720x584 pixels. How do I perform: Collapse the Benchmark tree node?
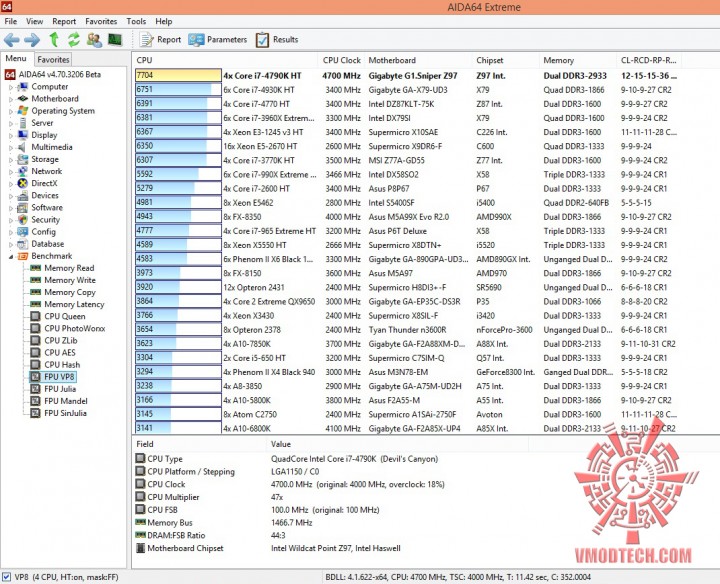(11, 256)
